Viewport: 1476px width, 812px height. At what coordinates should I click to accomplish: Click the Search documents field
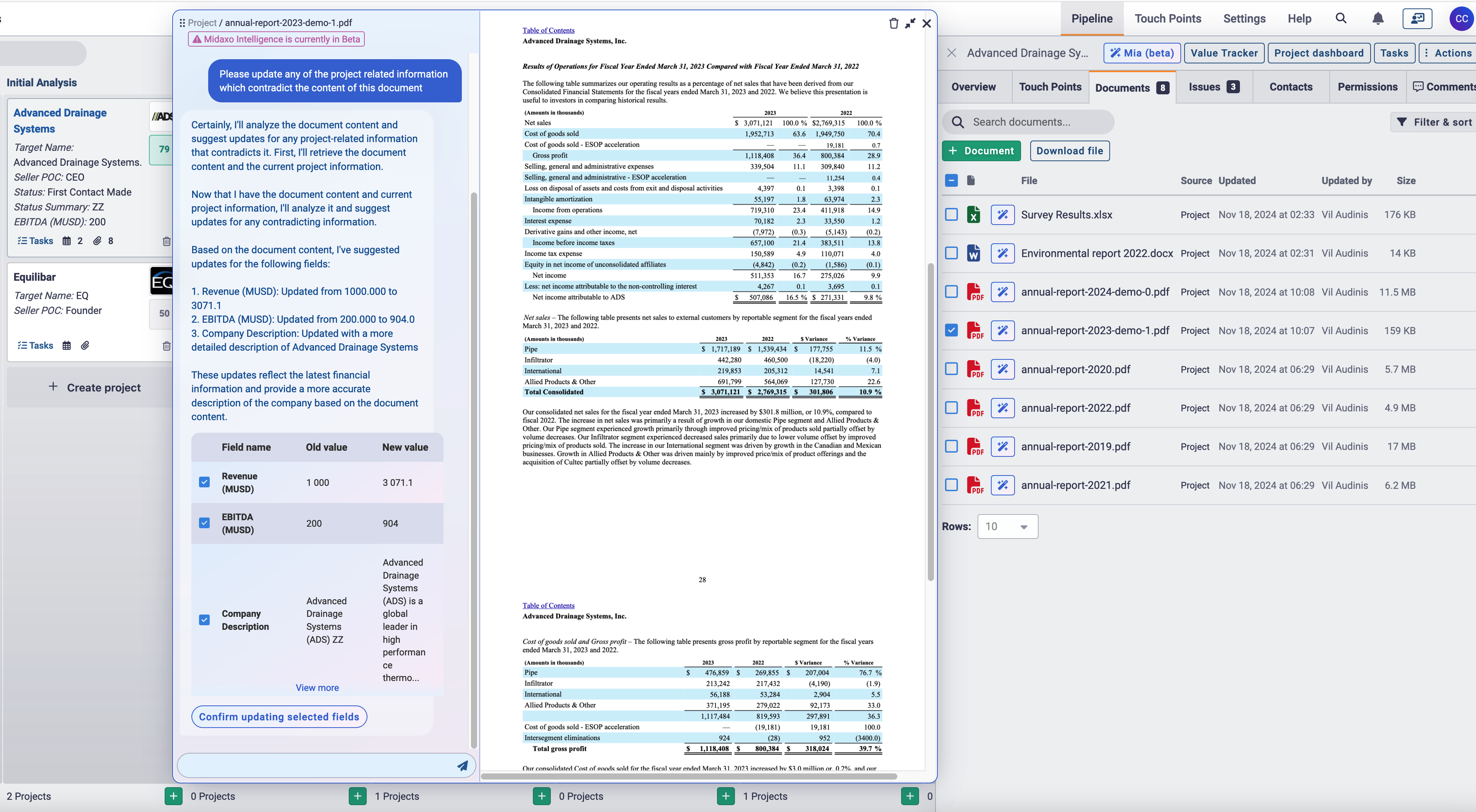pyautogui.click(x=1028, y=122)
